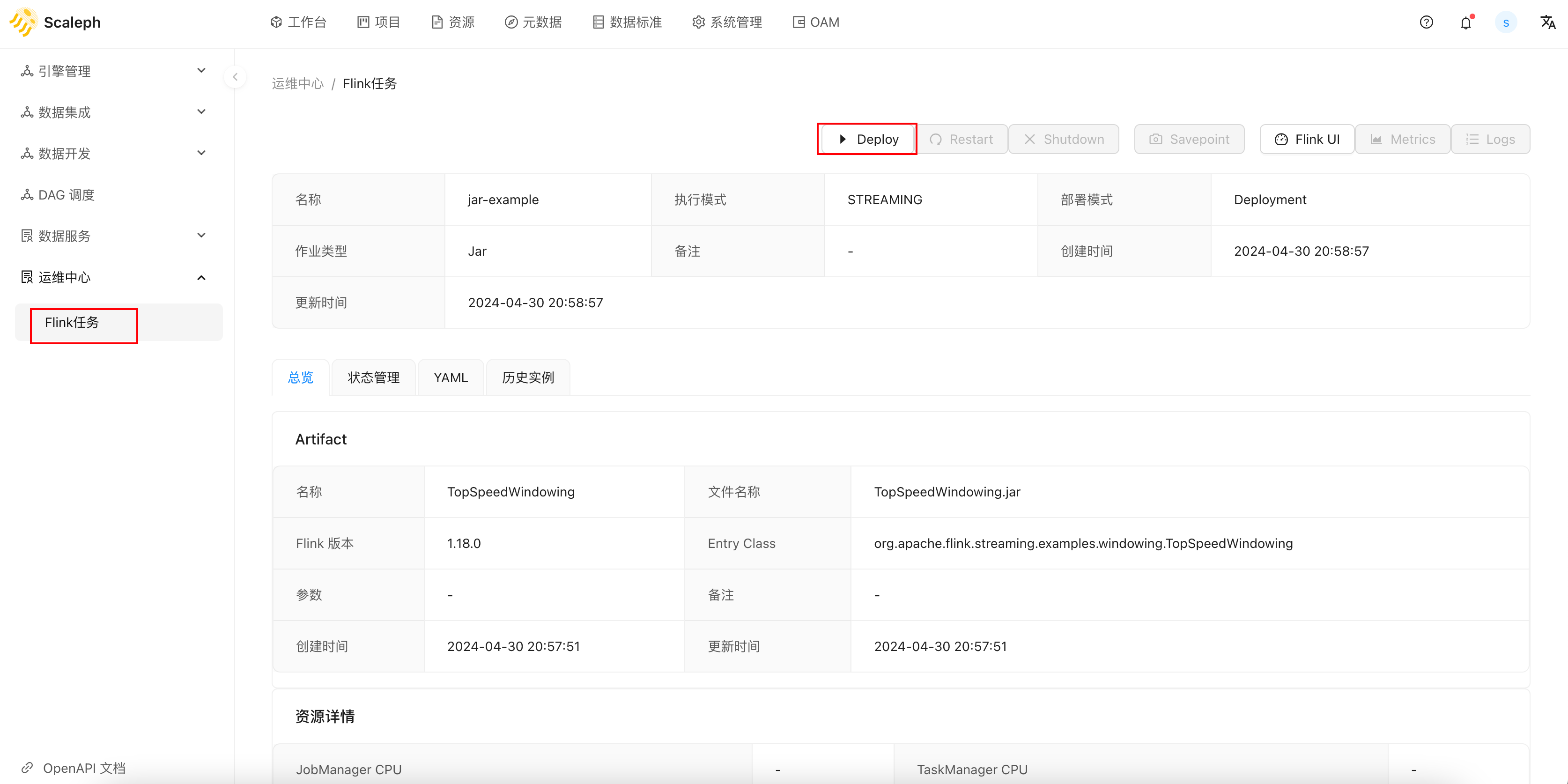Click the Entry Class value text
The image size is (1568, 784).
point(1083,543)
